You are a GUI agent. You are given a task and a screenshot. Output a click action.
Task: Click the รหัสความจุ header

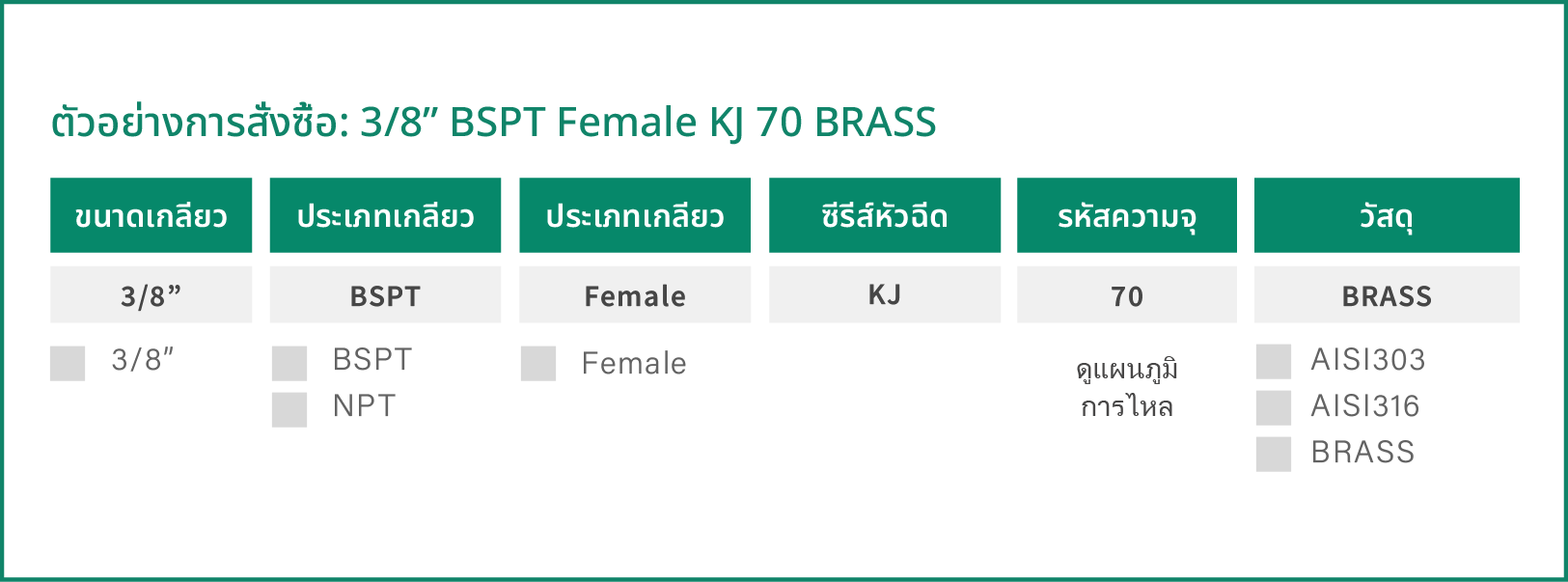click(x=1127, y=215)
